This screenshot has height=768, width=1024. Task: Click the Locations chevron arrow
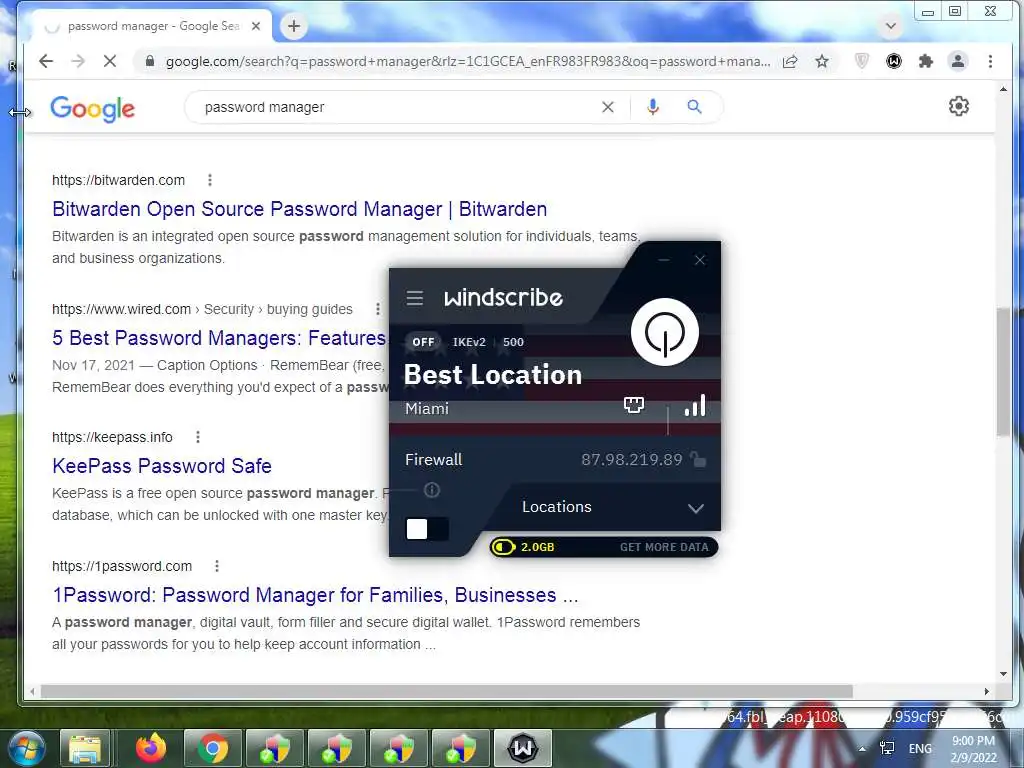[696, 508]
